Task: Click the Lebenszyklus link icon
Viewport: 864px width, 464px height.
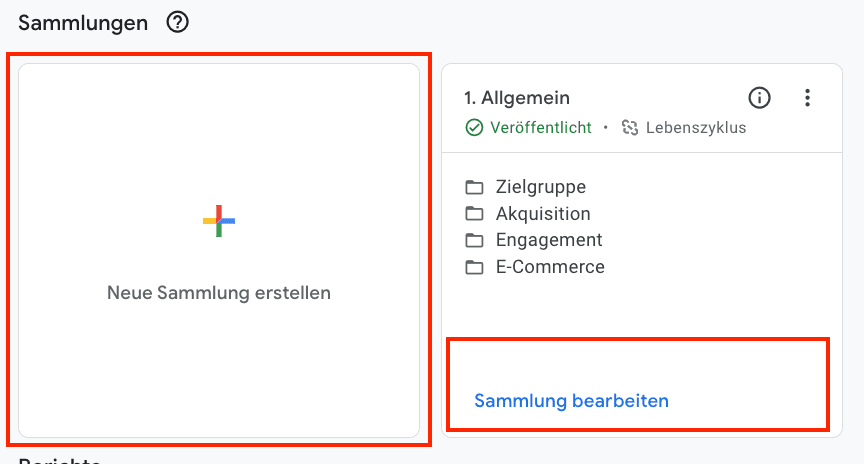Action: [x=630, y=127]
